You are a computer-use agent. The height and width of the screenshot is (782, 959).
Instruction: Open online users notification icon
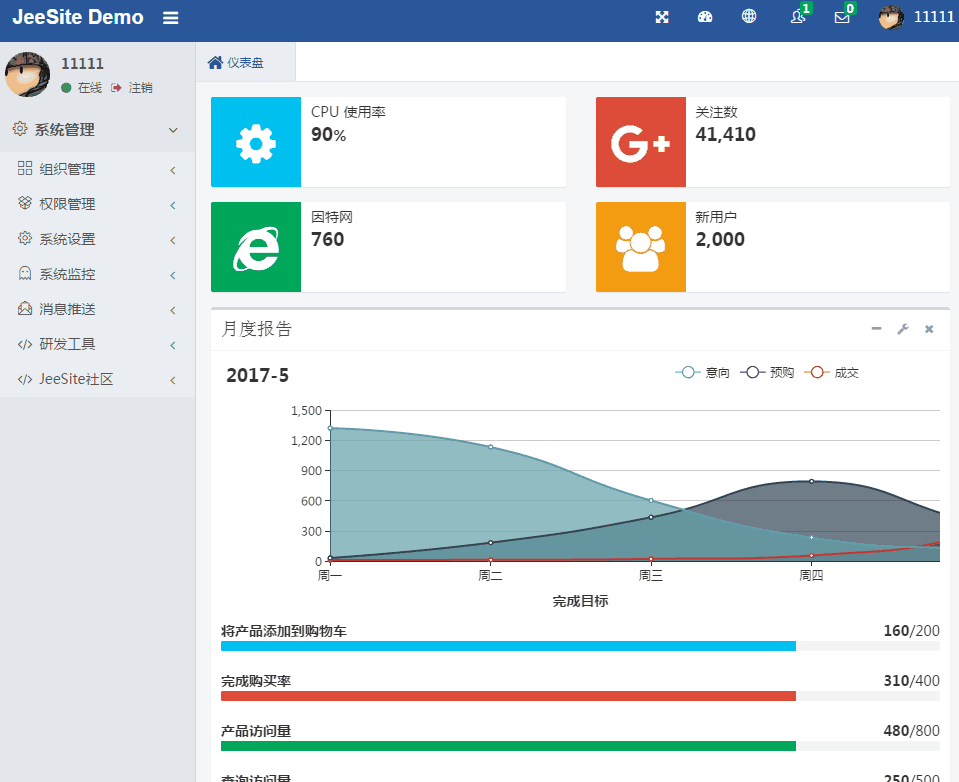tap(797, 17)
